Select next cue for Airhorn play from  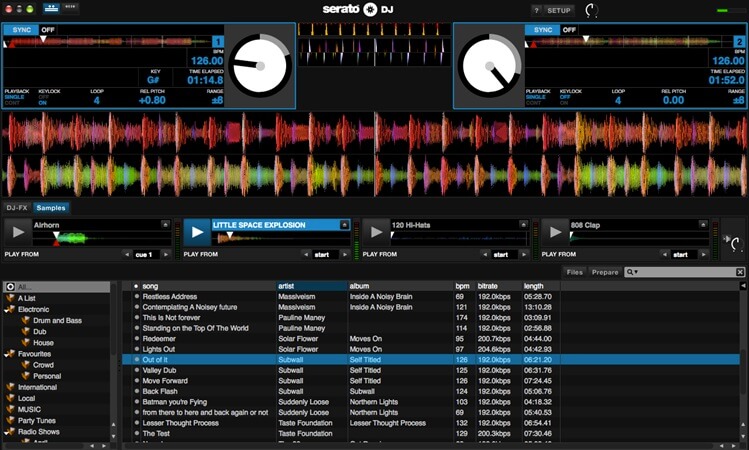166,255
